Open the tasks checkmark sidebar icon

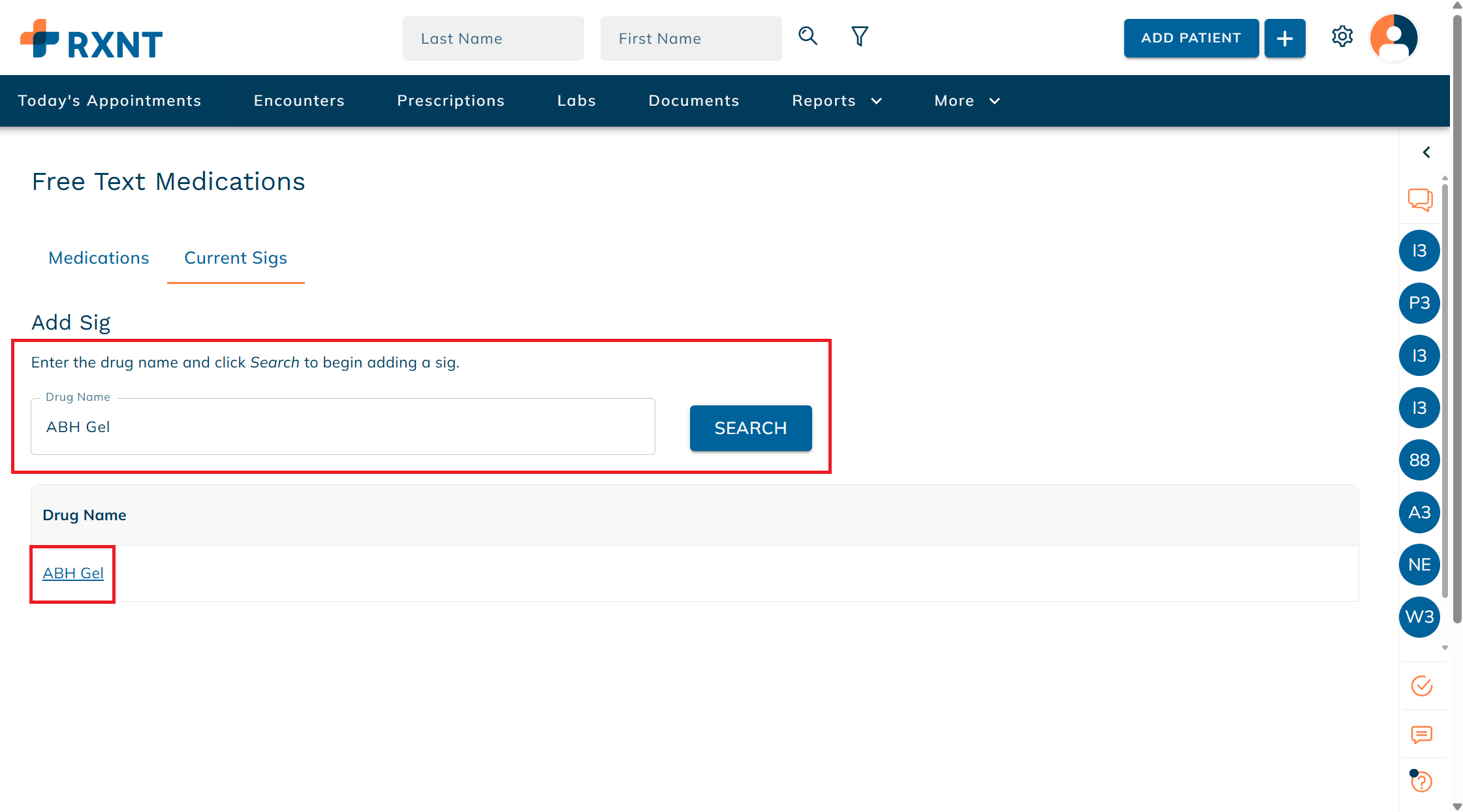(1421, 686)
